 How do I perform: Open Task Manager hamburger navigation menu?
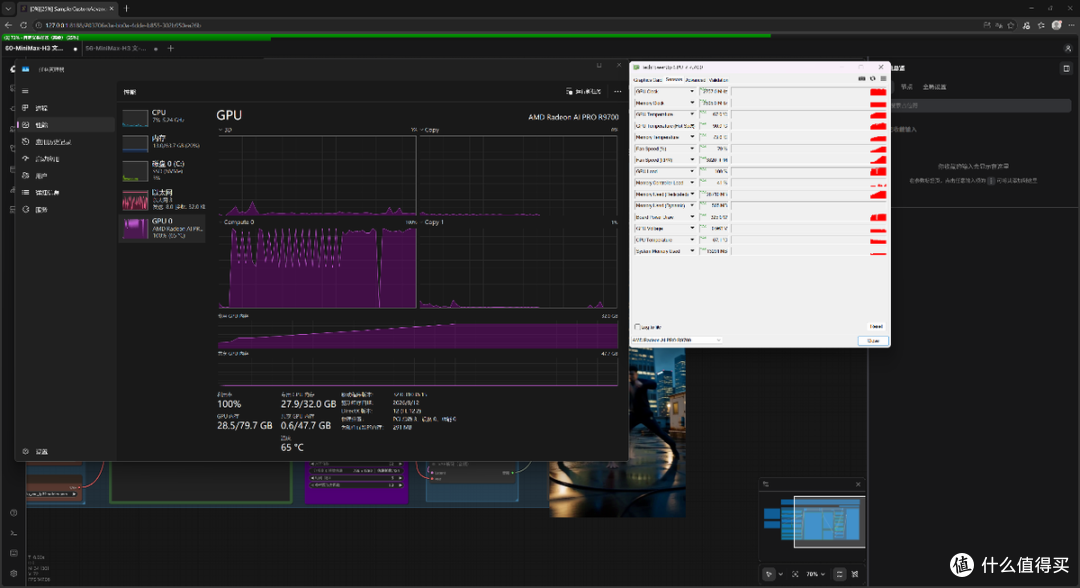click(x=25, y=91)
